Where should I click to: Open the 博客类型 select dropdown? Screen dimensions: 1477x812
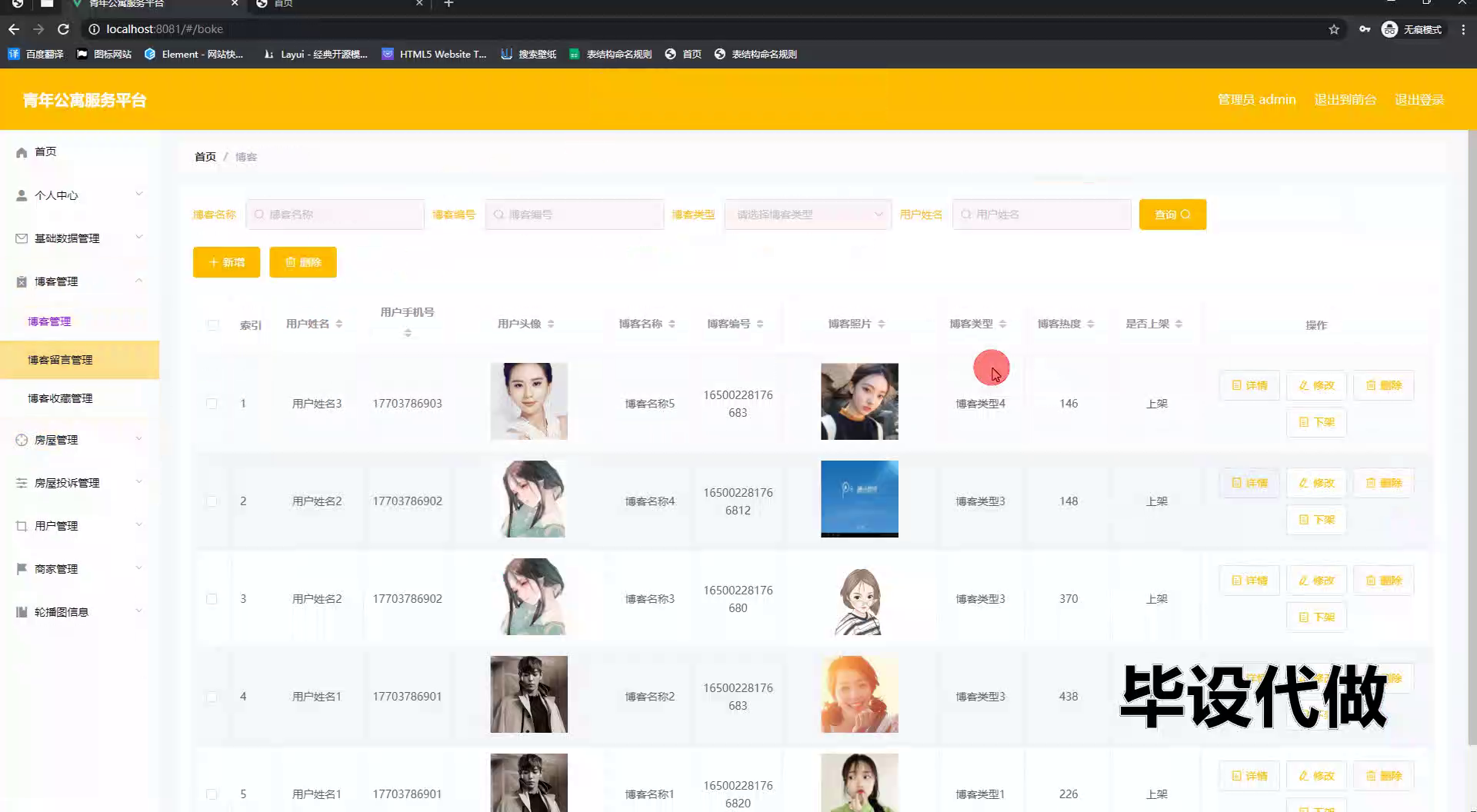point(808,215)
